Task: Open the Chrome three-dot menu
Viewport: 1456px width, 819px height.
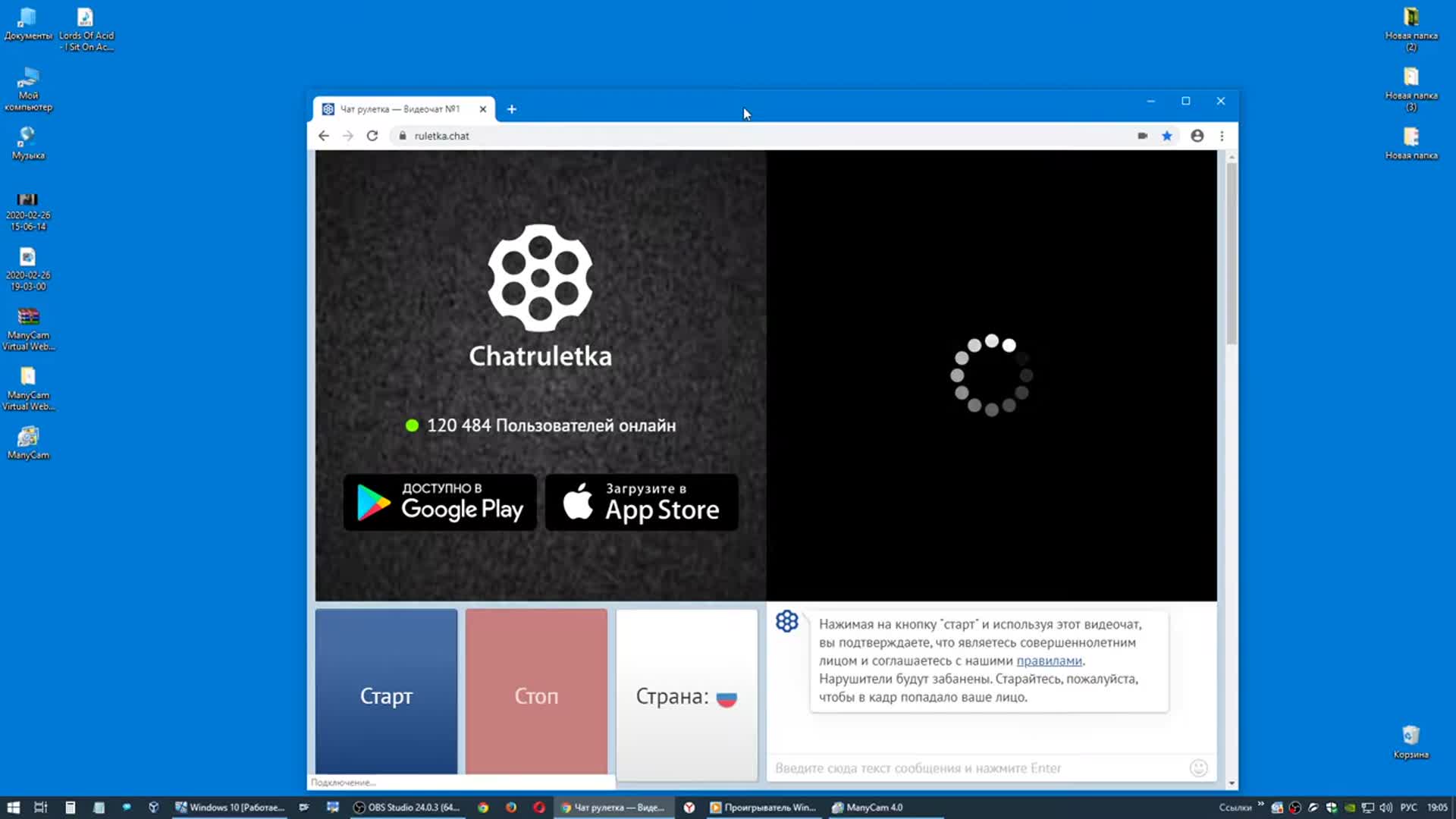Action: pyautogui.click(x=1222, y=136)
